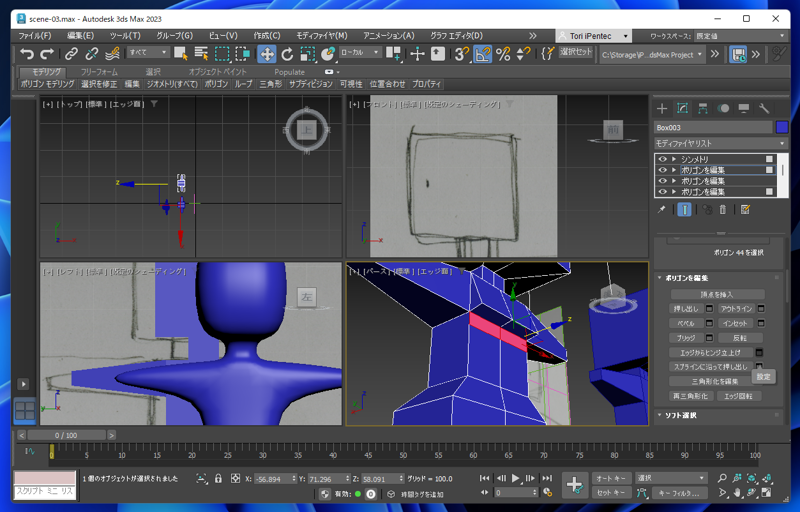The width and height of the screenshot is (800, 512).
Task: Choose the Rectangular Selection Region icon
Action: 222,54
